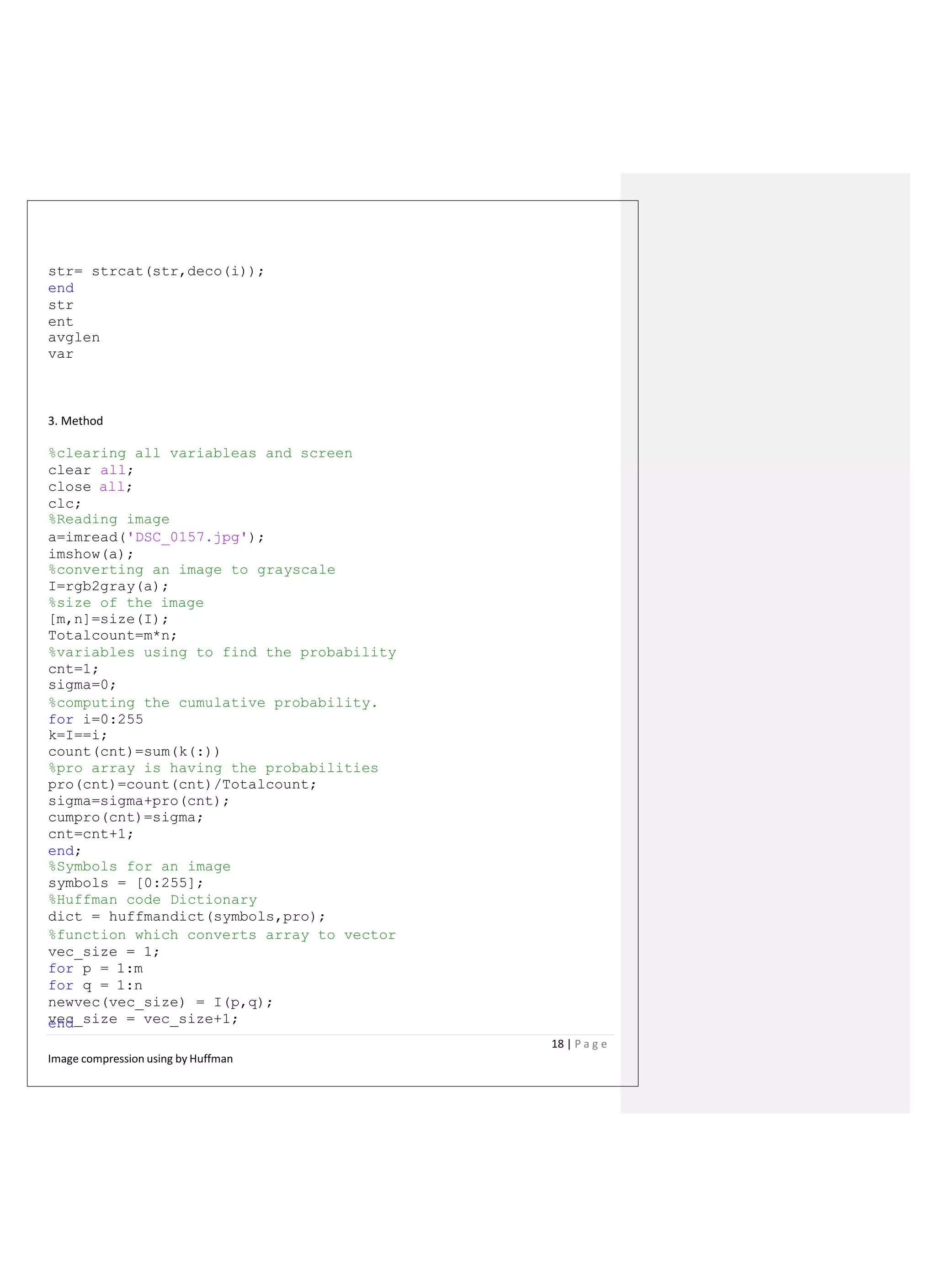Click the 'imshow(a);' line
This screenshot has height=1288, width=936.
91,554
